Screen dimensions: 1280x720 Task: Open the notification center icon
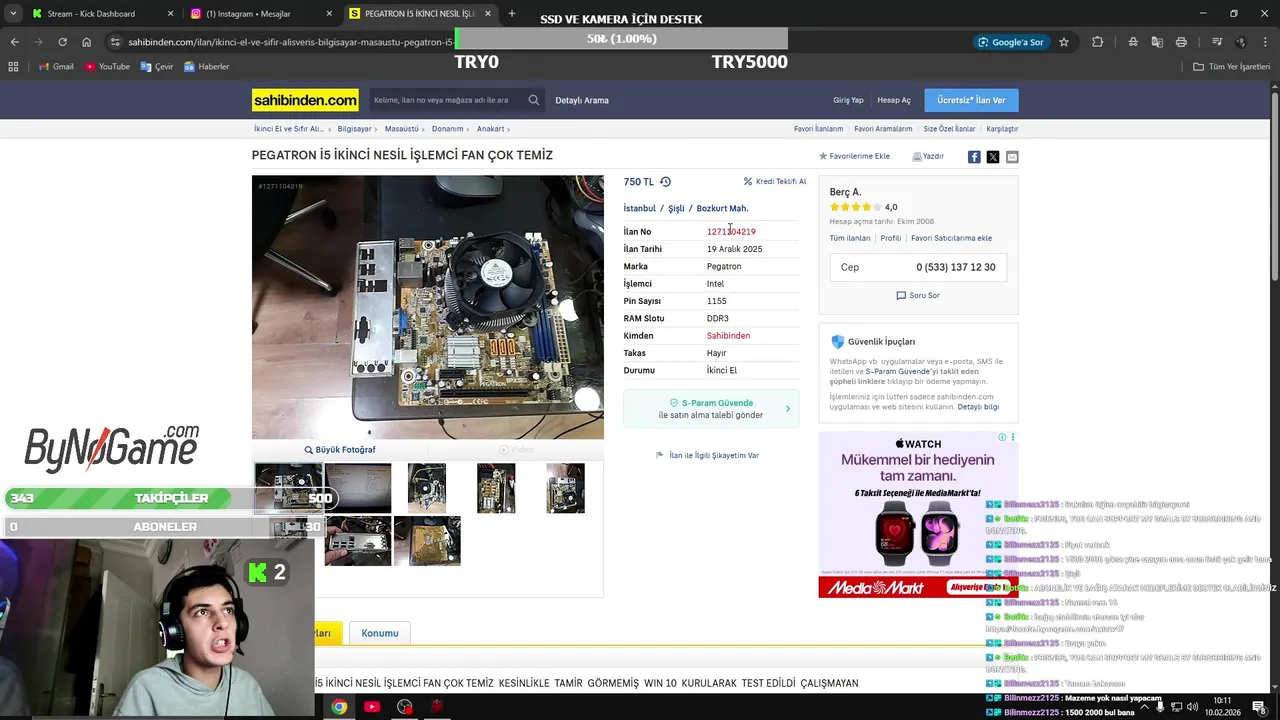click(1259, 707)
